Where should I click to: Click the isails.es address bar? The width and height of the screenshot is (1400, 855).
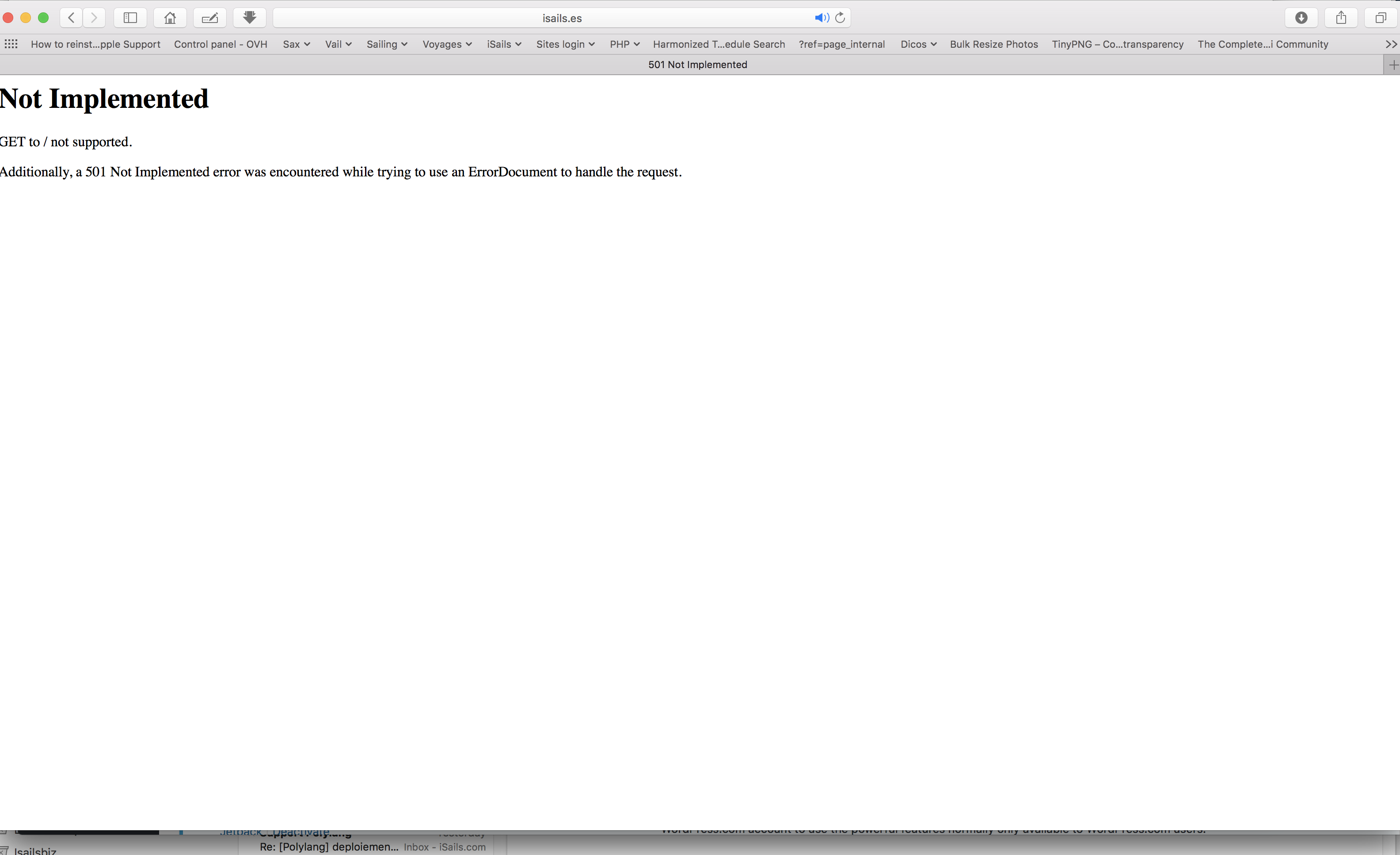(562, 18)
